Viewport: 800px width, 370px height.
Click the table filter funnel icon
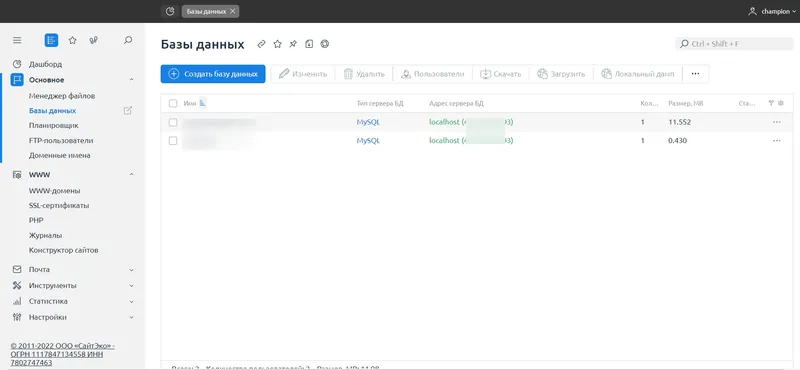coord(771,103)
